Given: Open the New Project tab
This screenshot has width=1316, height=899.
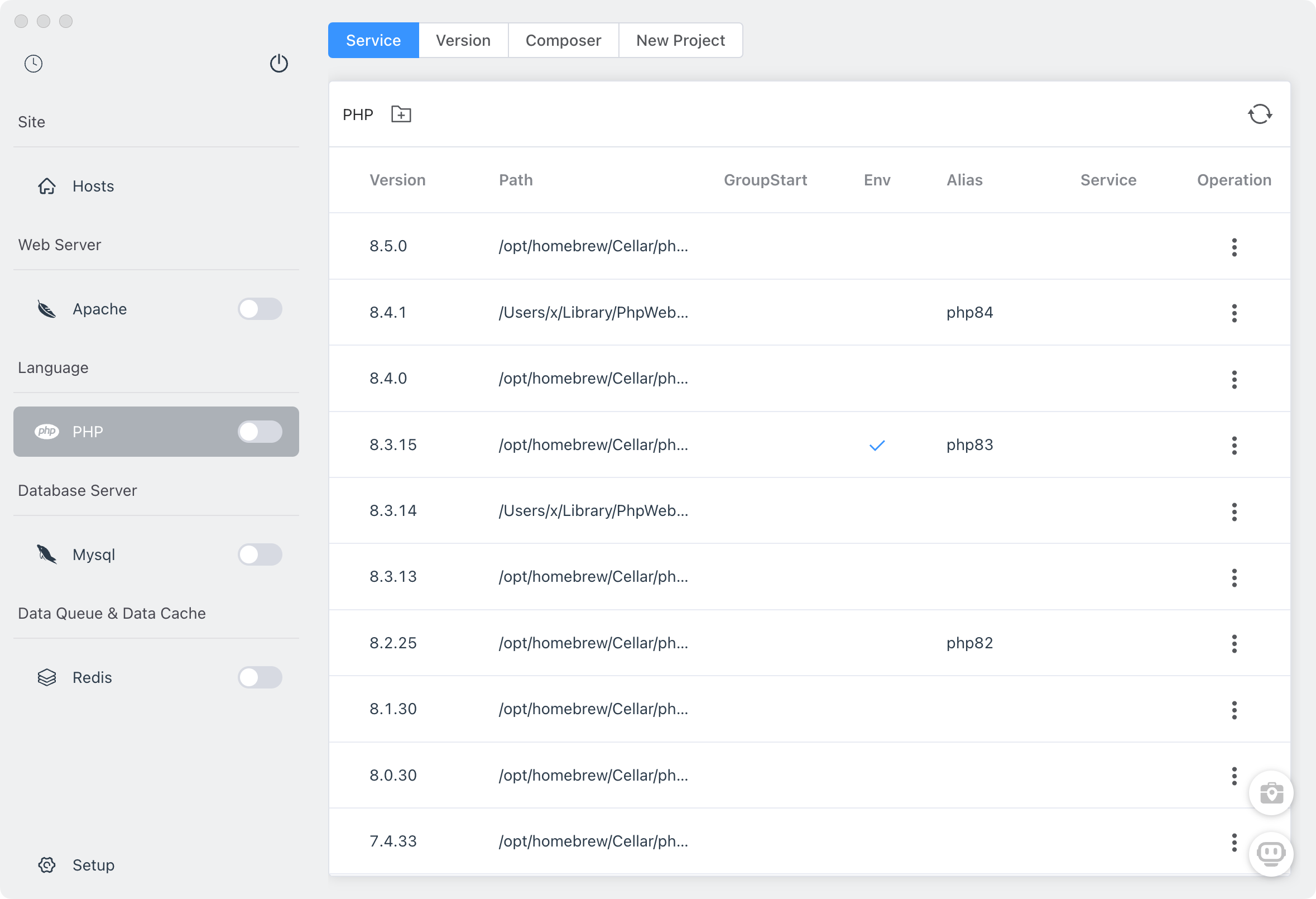Looking at the screenshot, I should pyautogui.click(x=680, y=40).
